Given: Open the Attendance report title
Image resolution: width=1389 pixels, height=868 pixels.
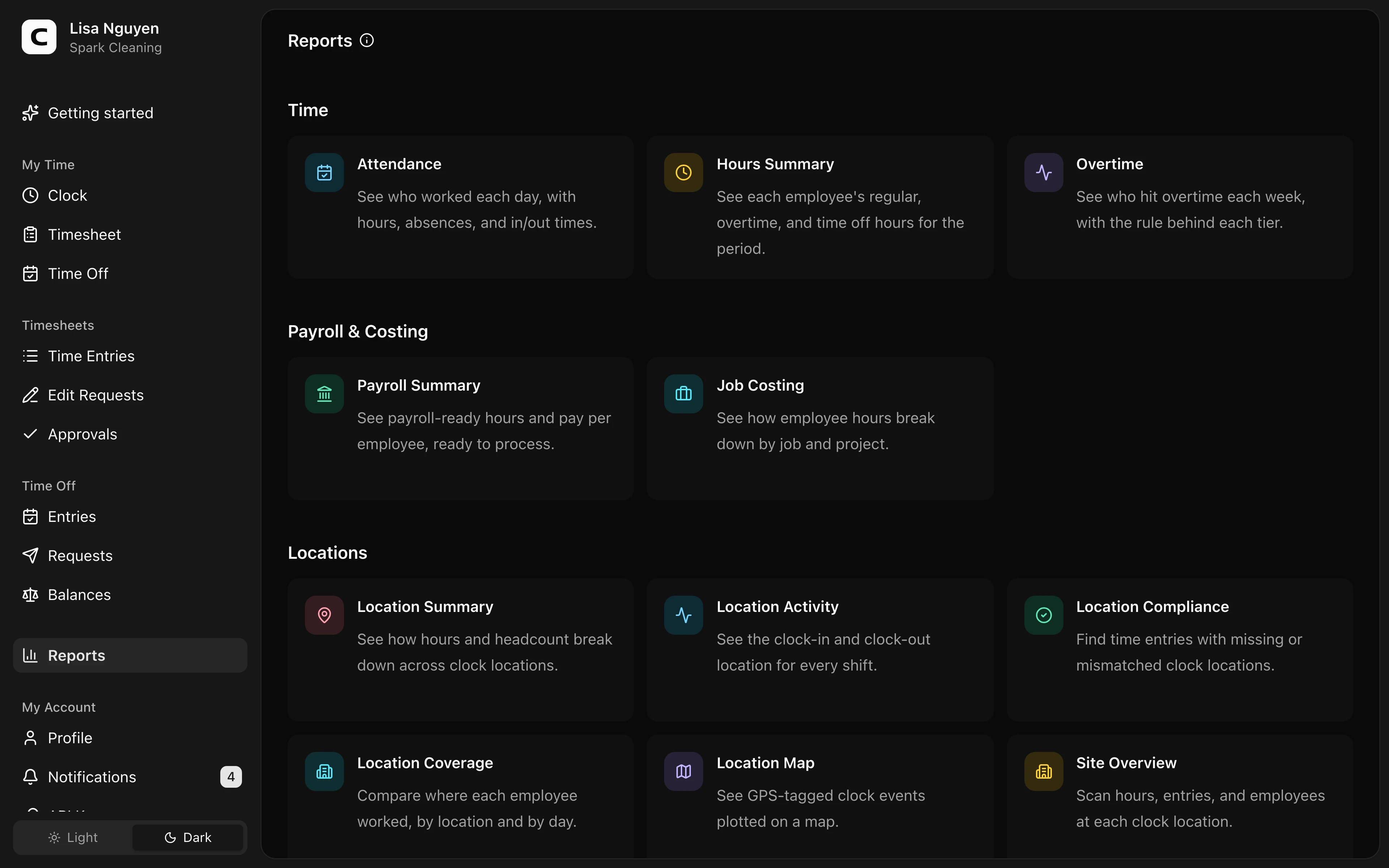Looking at the screenshot, I should click(x=399, y=164).
